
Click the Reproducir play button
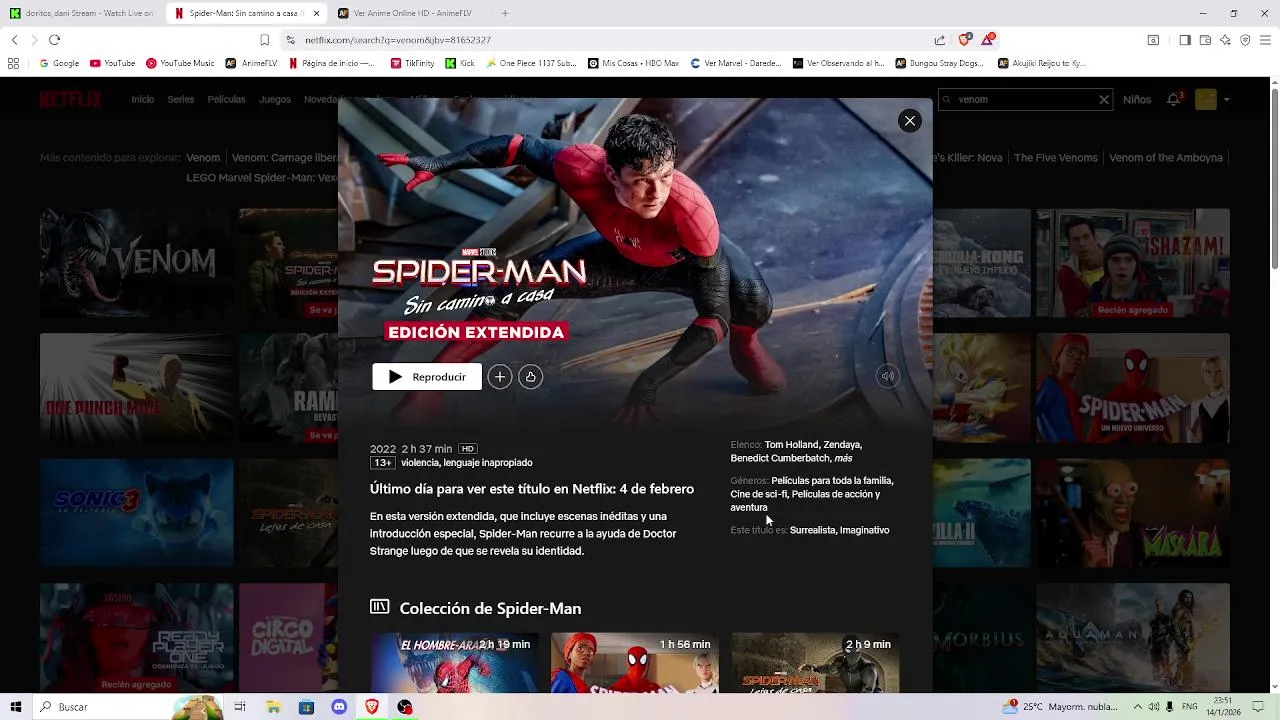pos(427,377)
